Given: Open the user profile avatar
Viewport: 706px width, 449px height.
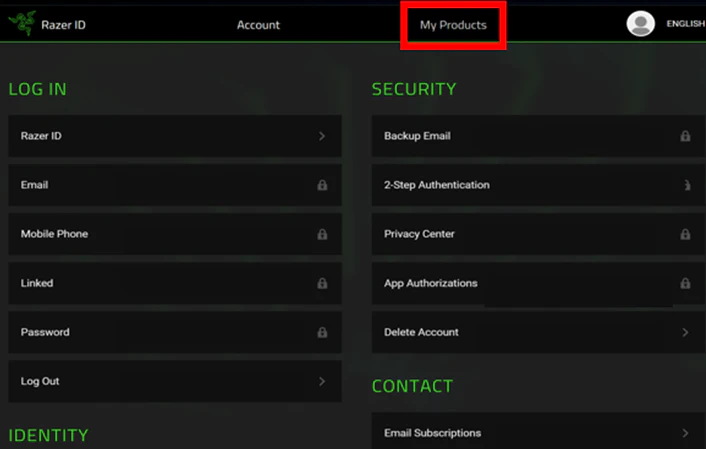Looking at the screenshot, I should 640,24.
